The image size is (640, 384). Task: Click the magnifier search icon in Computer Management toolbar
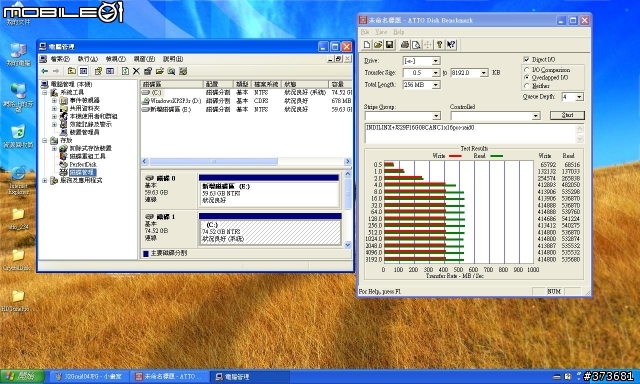coord(171,71)
